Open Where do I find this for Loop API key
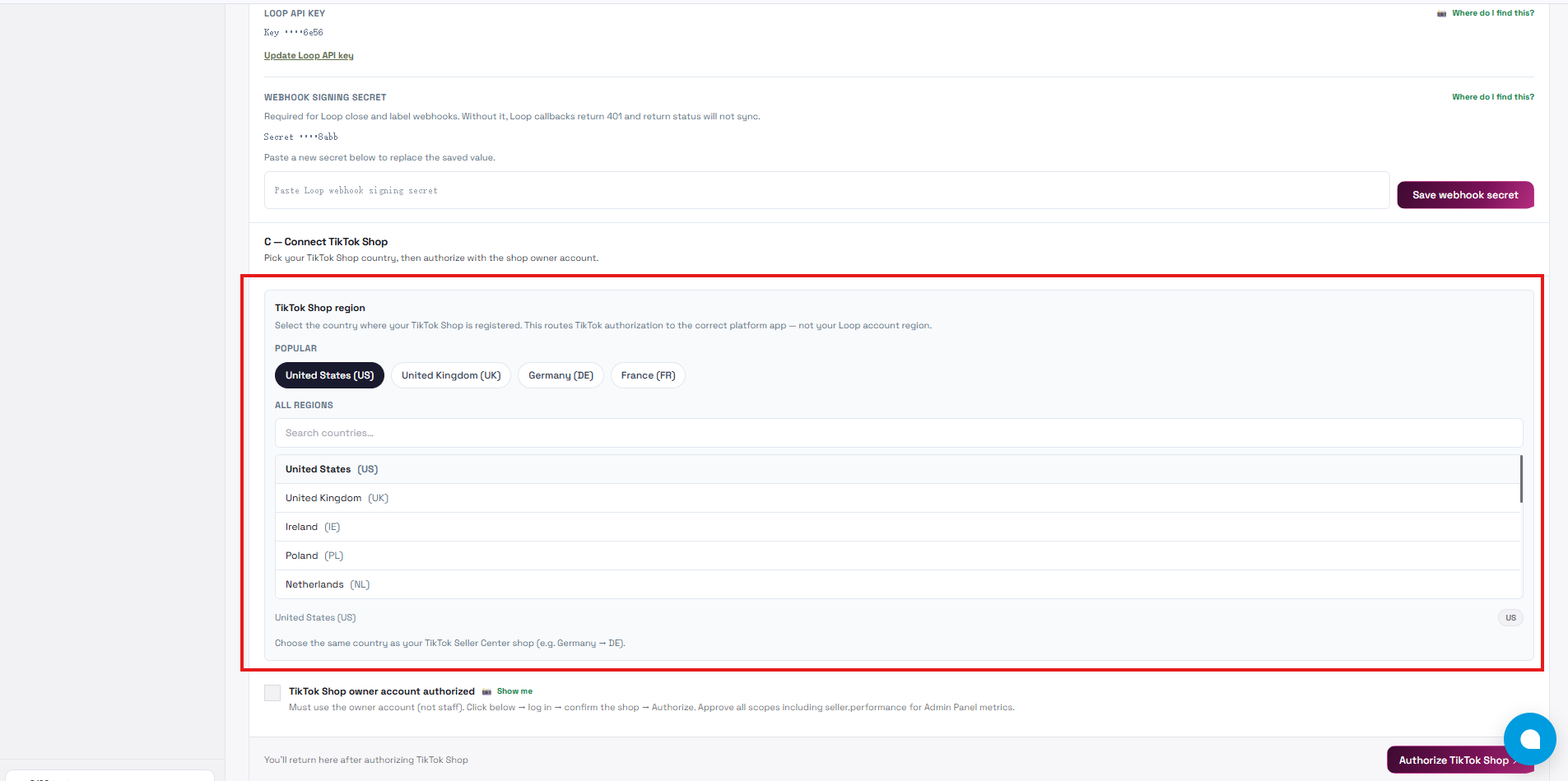 coord(1493,13)
